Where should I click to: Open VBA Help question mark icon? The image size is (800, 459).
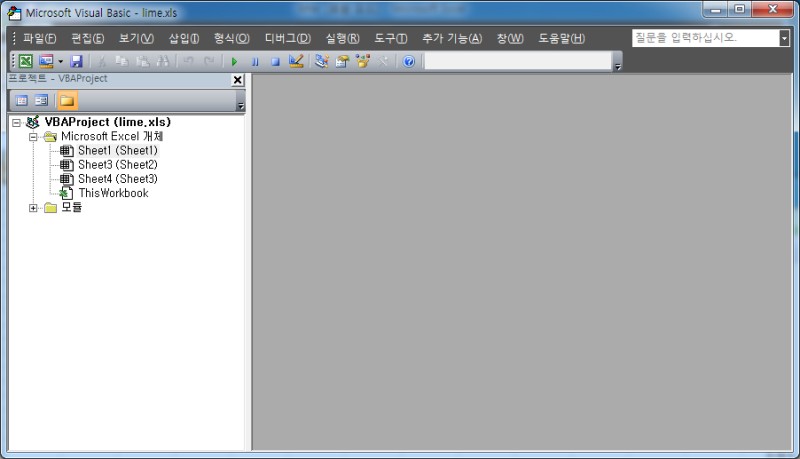tap(409, 62)
